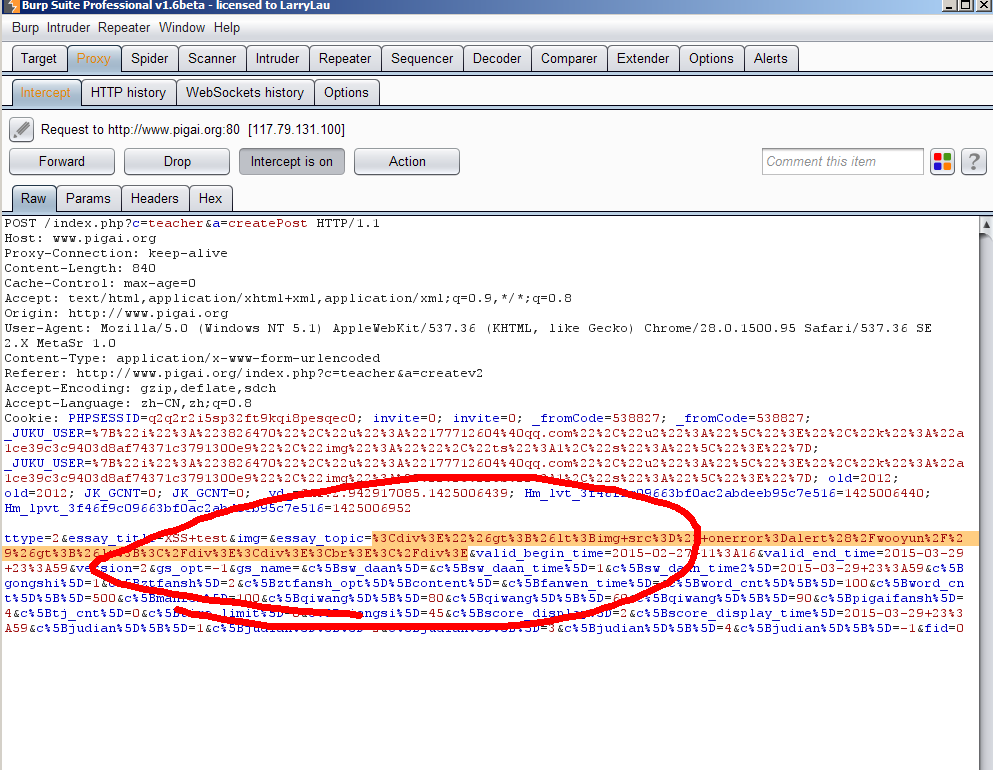Click the PHPSESSID cookie value
This screenshot has height=770, width=993.
point(253,419)
